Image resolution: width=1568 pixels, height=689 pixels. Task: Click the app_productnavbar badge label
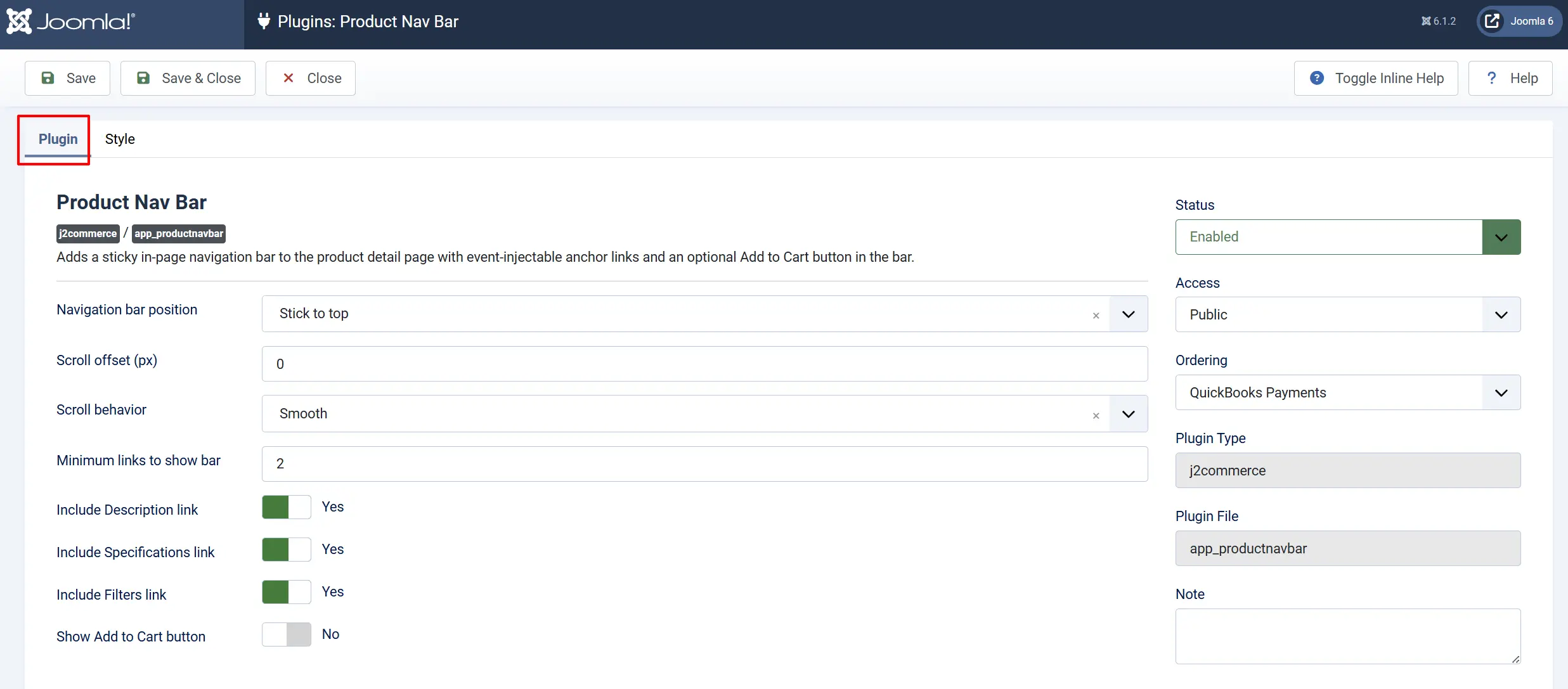[179, 233]
